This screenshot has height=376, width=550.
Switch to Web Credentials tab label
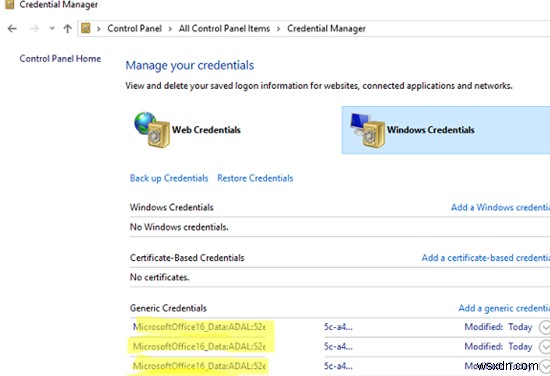click(x=206, y=130)
